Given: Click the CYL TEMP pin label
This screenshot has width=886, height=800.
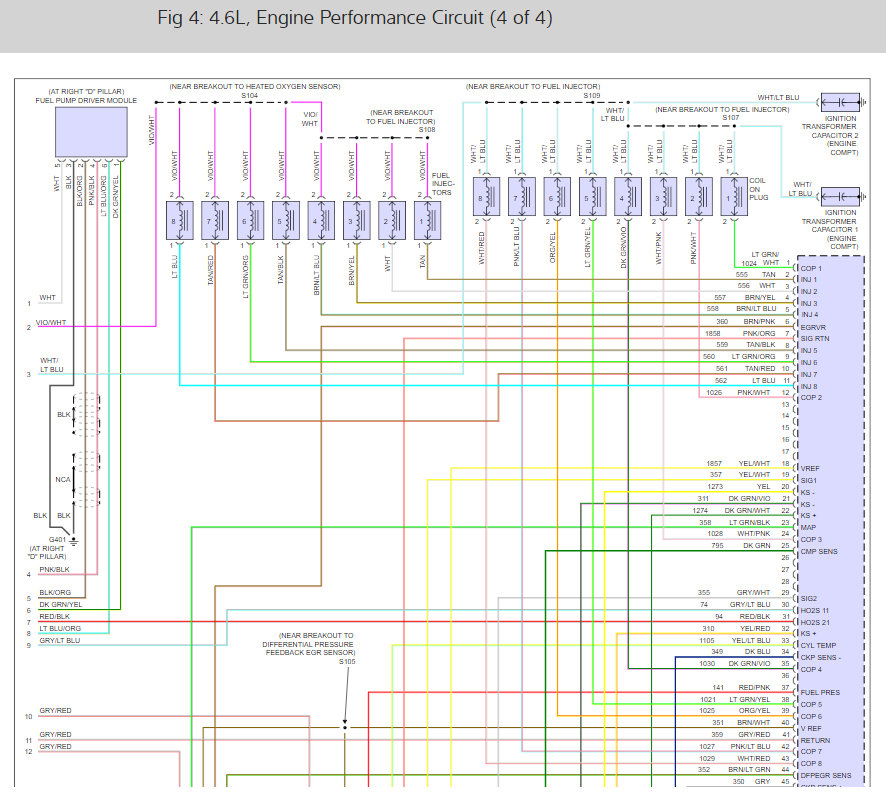Looking at the screenshot, I should [818, 645].
